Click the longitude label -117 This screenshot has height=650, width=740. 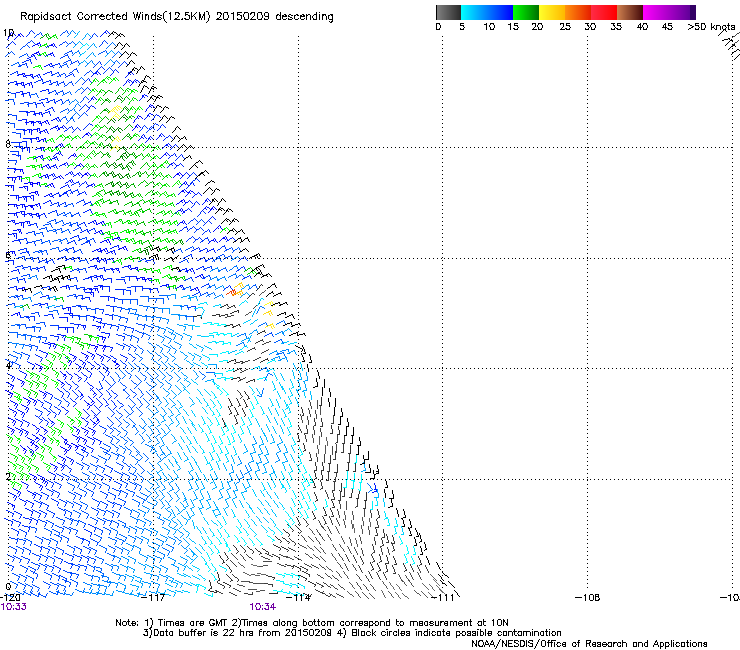(153, 598)
